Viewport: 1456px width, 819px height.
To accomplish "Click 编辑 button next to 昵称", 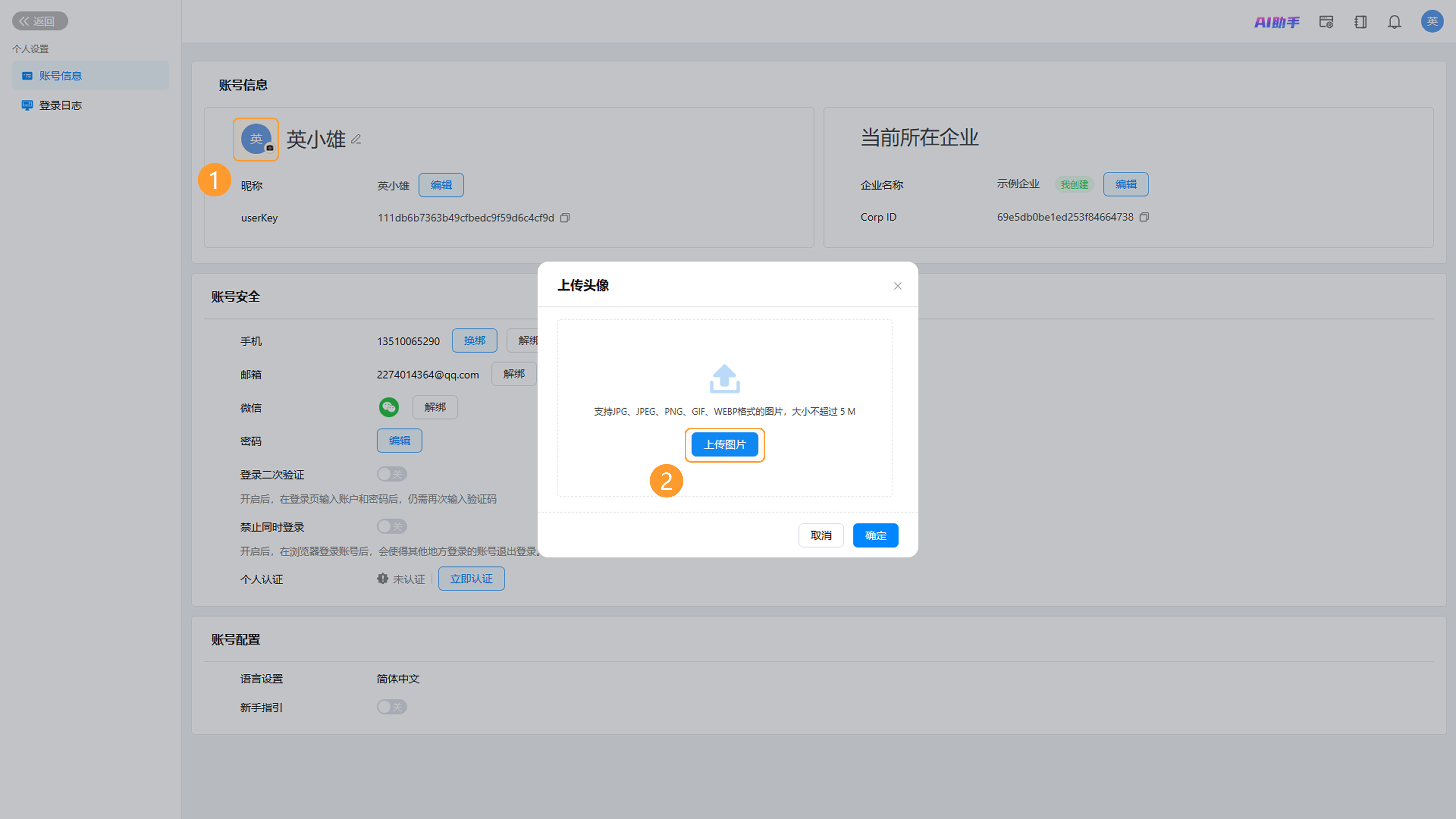I will click(x=441, y=185).
